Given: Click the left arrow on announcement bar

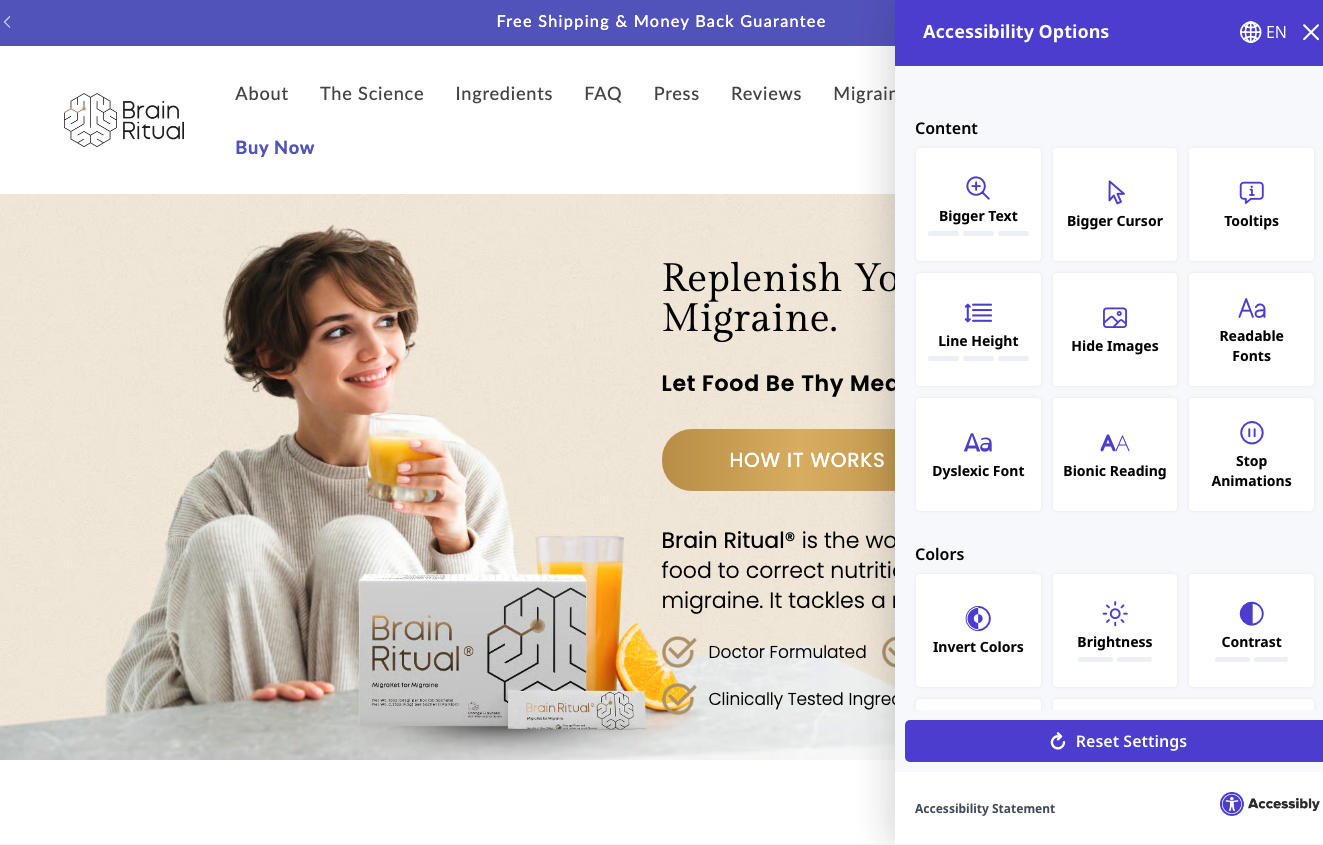Looking at the screenshot, I should 8,22.
